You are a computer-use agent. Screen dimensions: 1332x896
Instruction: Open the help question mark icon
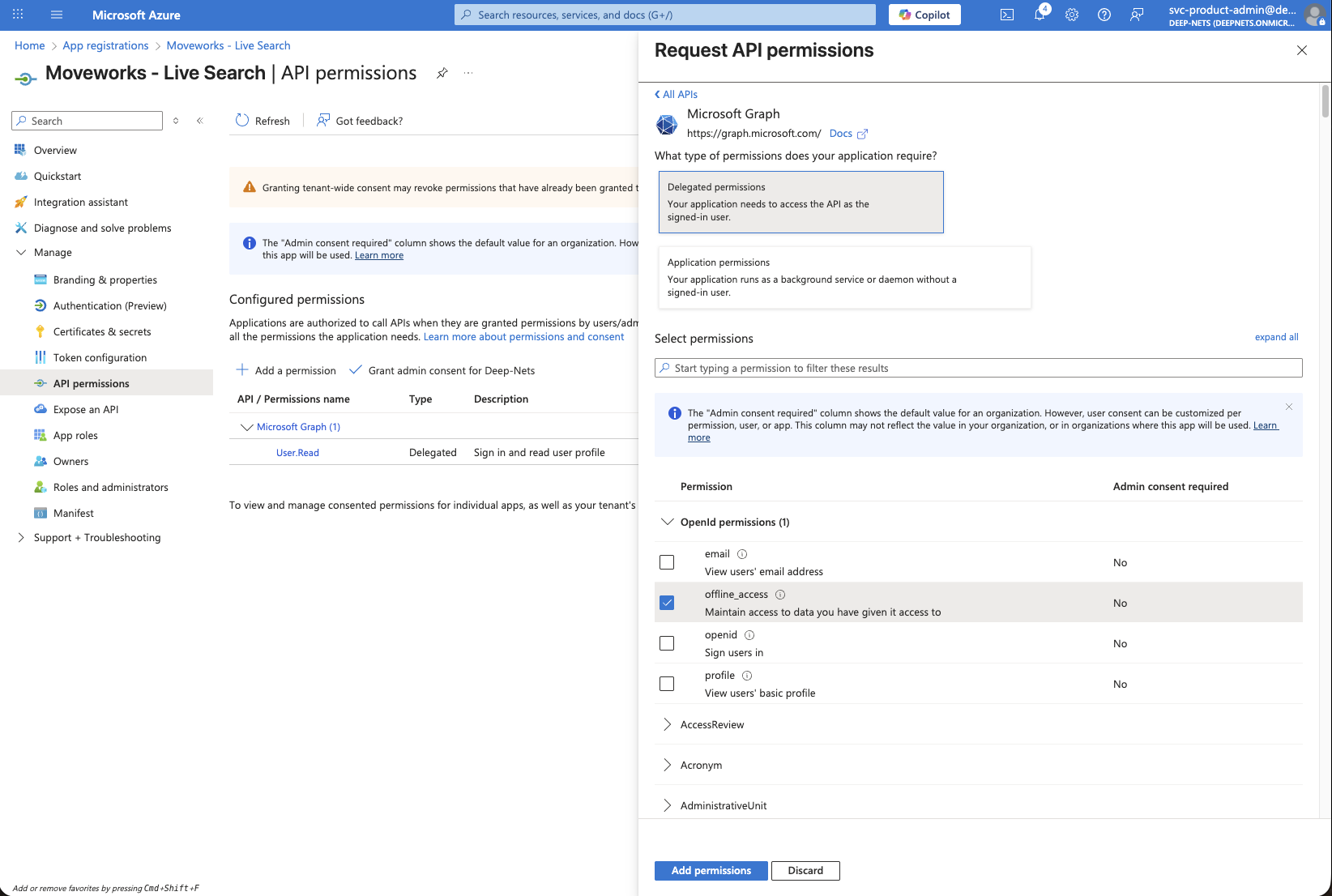1104,15
